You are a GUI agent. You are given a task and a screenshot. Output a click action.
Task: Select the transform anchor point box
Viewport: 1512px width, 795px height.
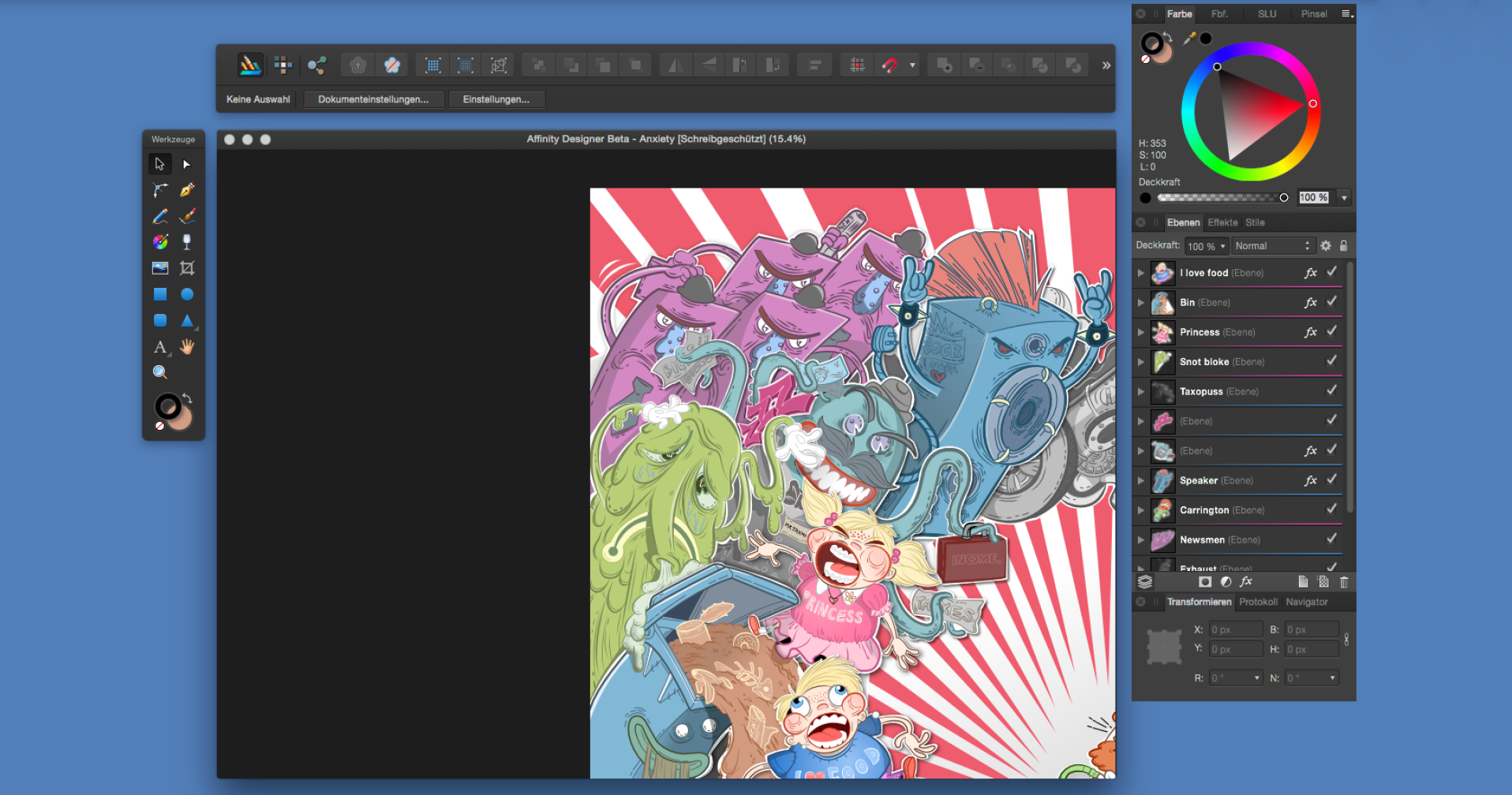(1164, 647)
